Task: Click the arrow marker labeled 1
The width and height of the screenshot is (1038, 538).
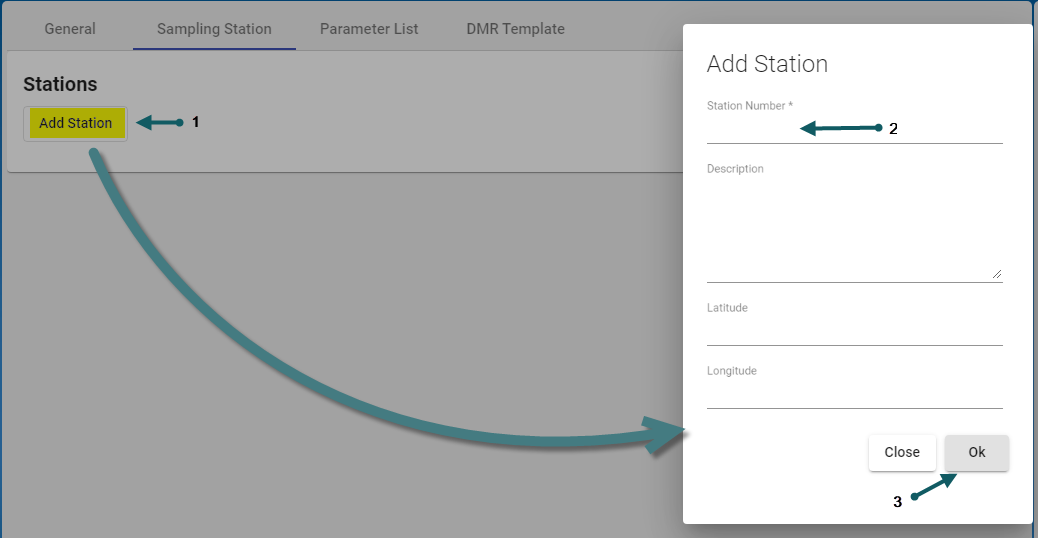Action: 160,122
